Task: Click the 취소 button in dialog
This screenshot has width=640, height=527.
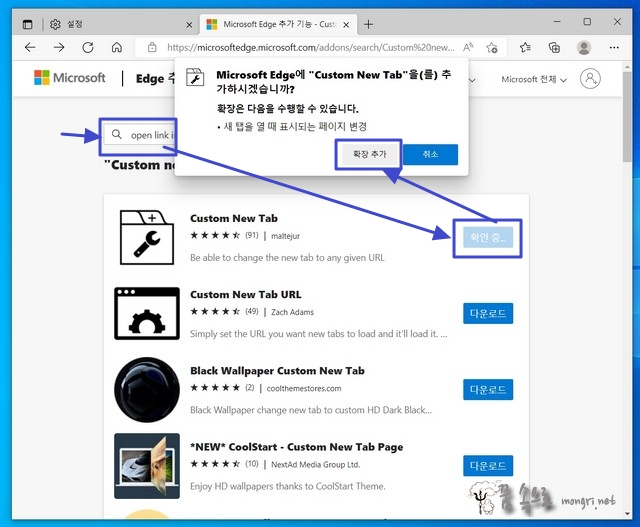Action: (x=431, y=154)
